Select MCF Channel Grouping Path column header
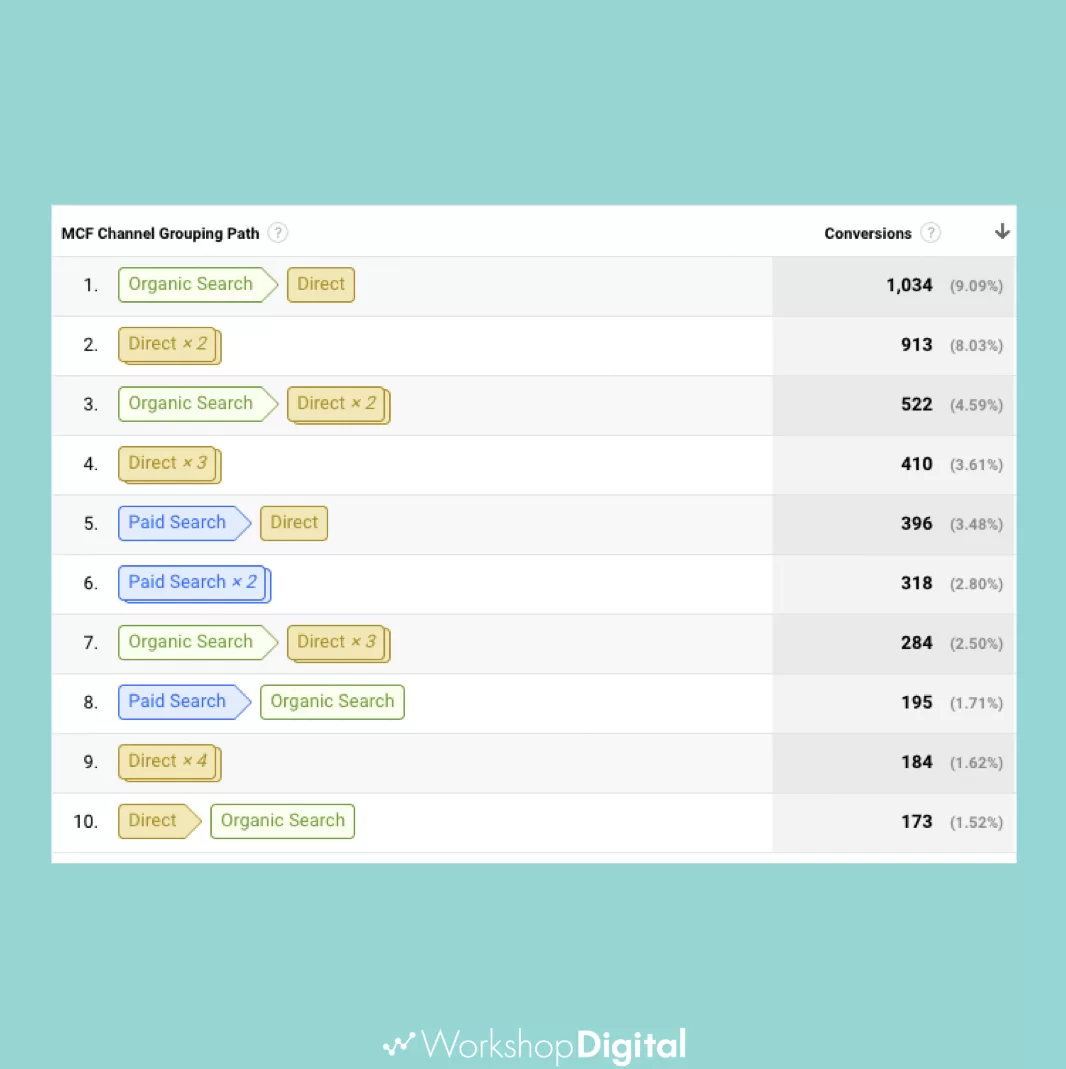The width and height of the screenshot is (1066, 1069). (x=160, y=234)
